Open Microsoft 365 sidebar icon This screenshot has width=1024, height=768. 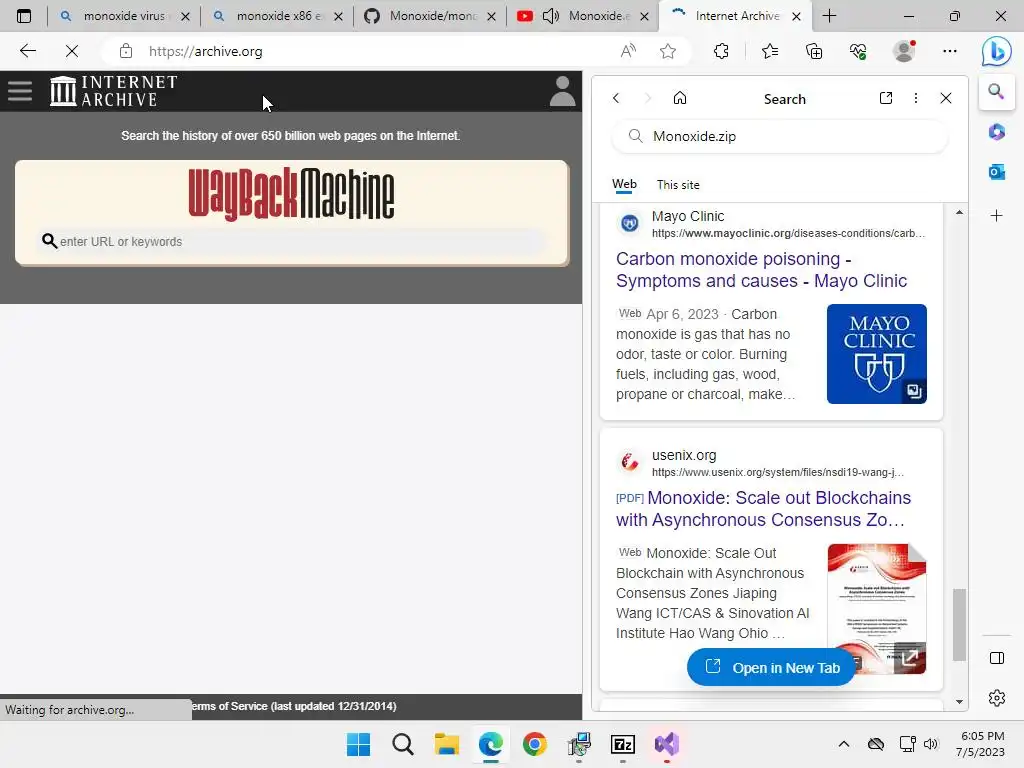coord(997,132)
